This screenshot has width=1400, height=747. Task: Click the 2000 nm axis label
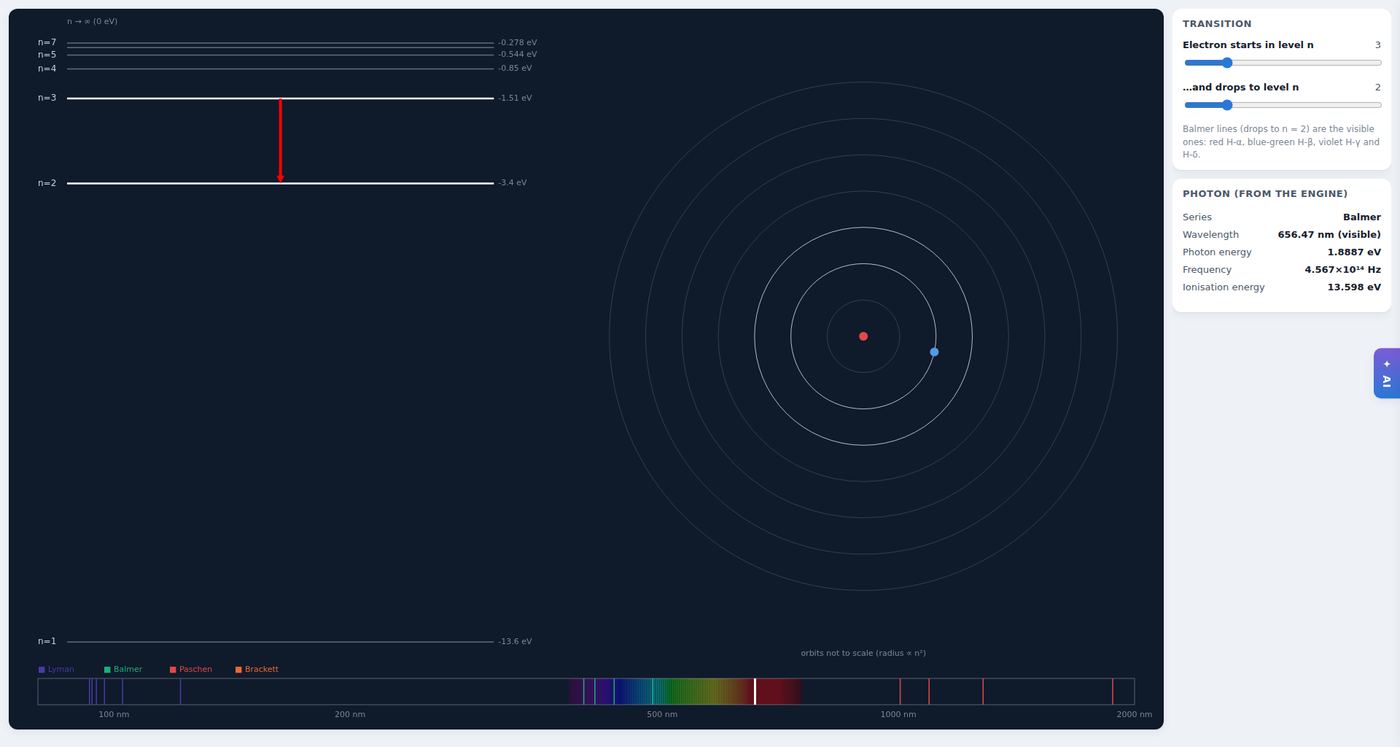1134,714
